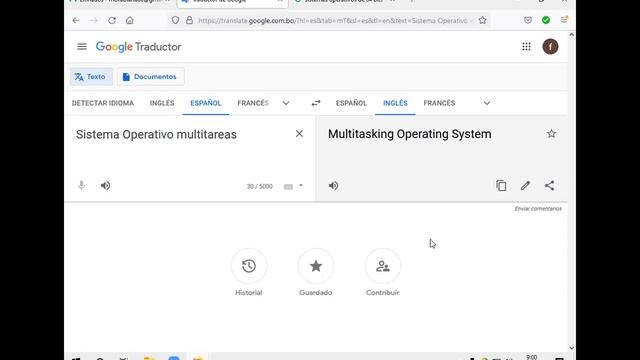Toggle the on-screen keyboard icon

pyautogui.click(x=288, y=187)
